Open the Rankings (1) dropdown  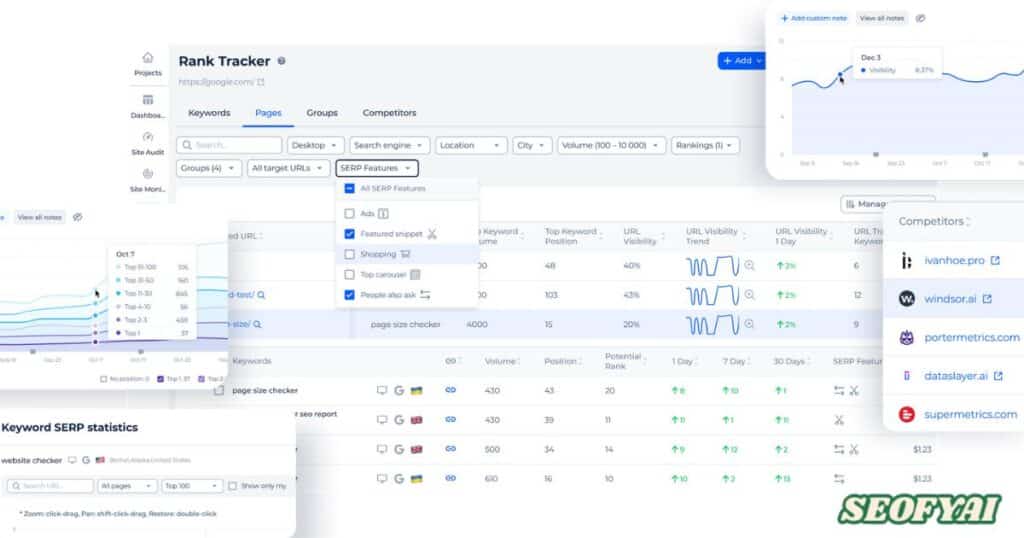(705, 145)
